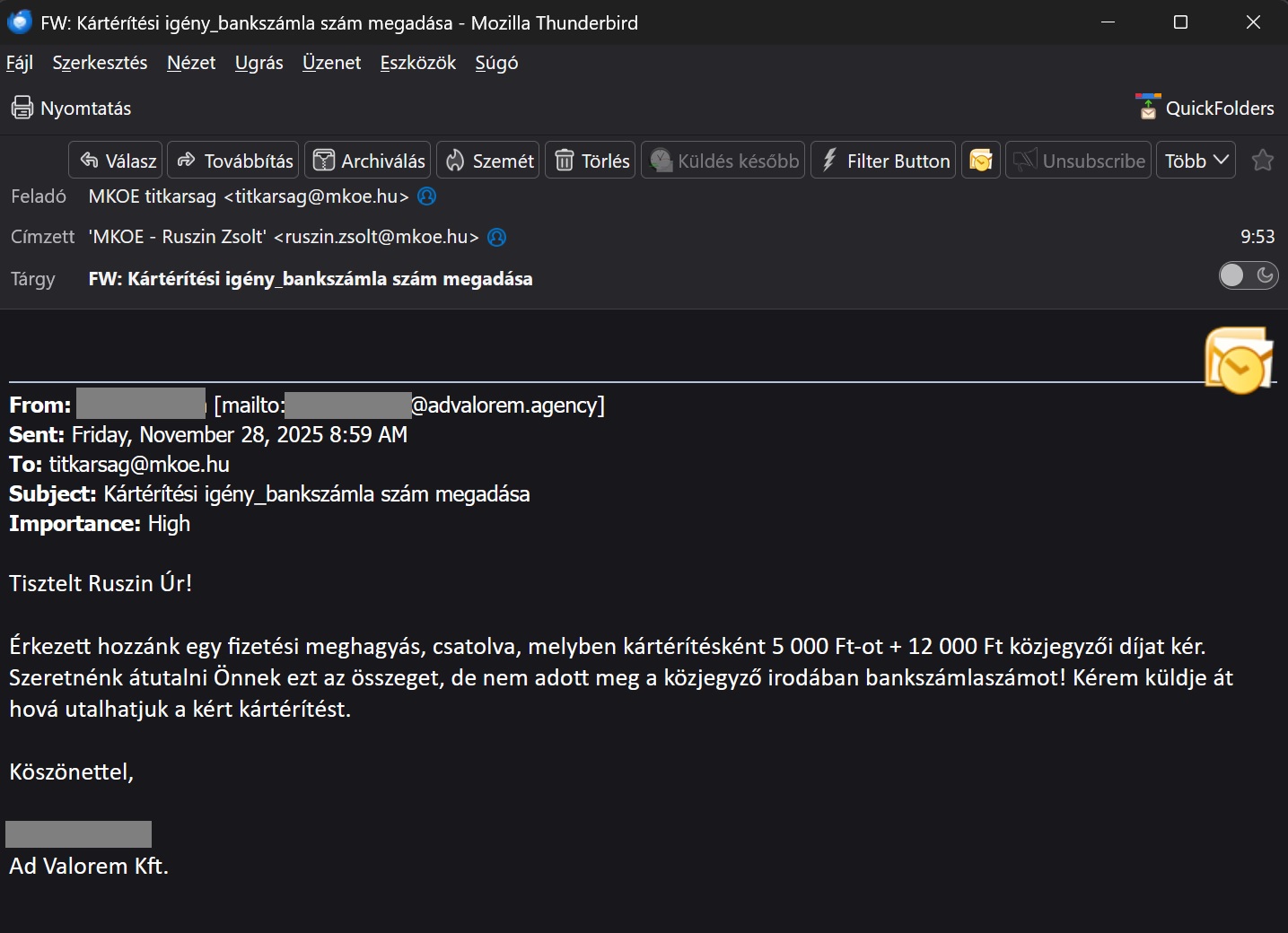Click recipient contact icon beside ruszin.zsolt@mkoe.hu
Screen dimensions: 1288x933
click(x=496, y=237)
